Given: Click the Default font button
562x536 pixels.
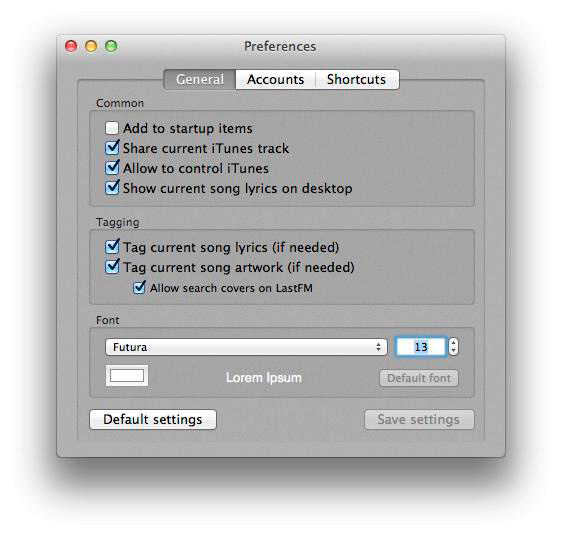Looking at the screenshot, I should coord(419,378).
